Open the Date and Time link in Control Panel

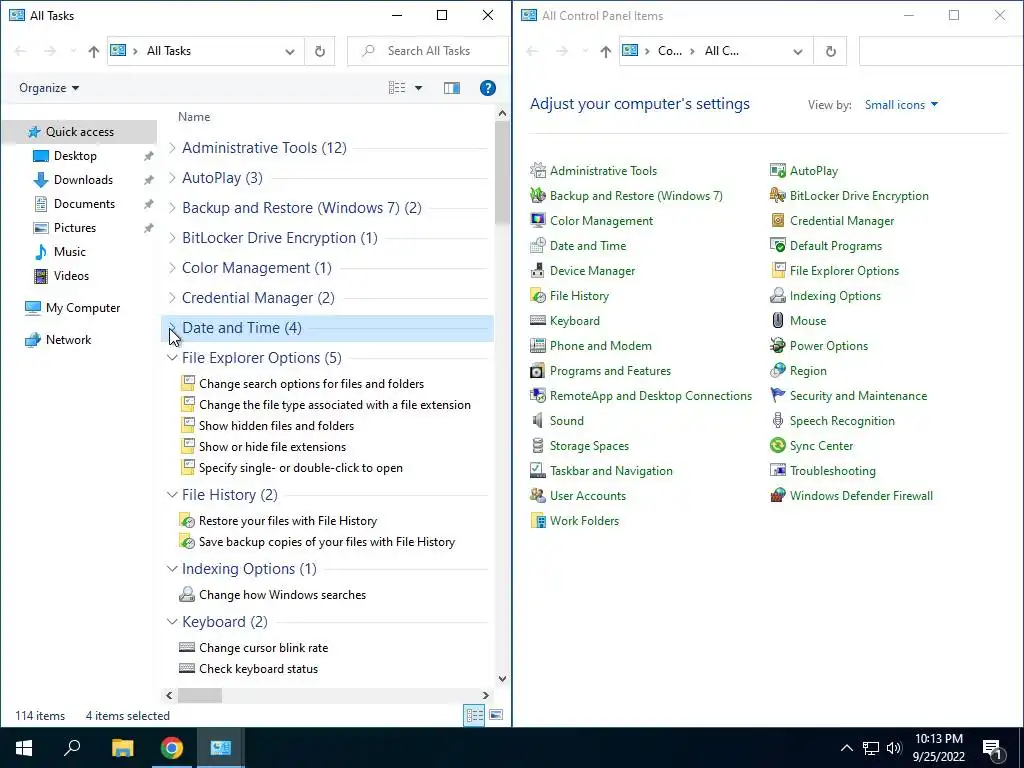[588, 246]
